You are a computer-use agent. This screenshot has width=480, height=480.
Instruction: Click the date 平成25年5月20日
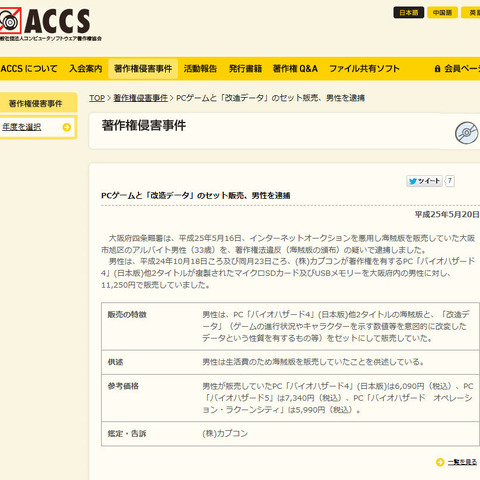447,214
